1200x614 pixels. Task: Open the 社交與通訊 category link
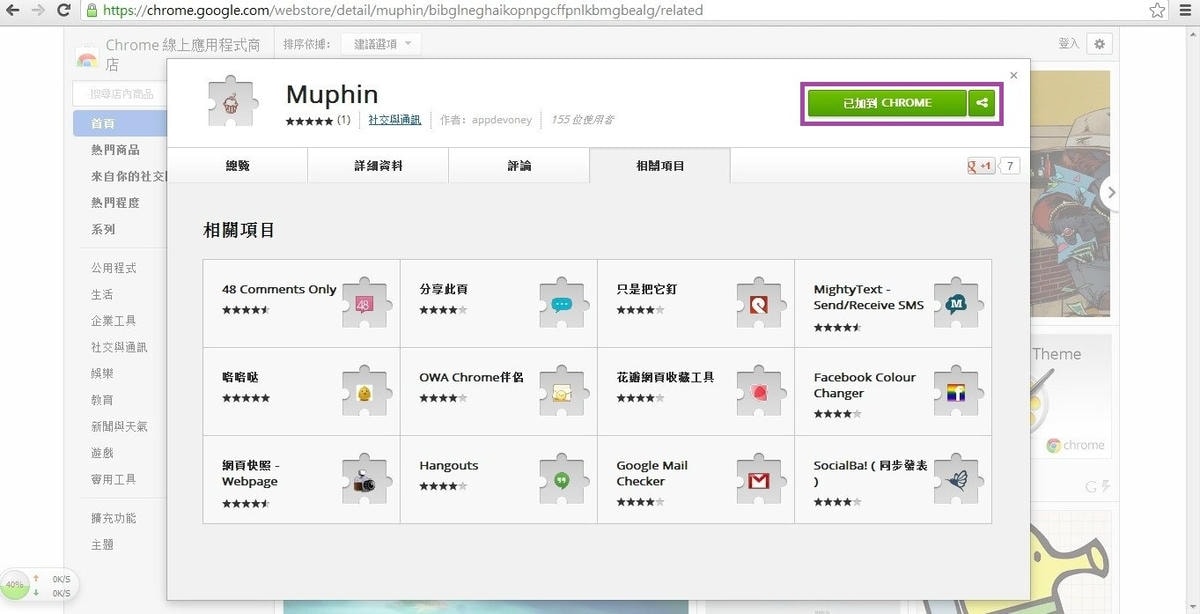[x=395, y=119]
